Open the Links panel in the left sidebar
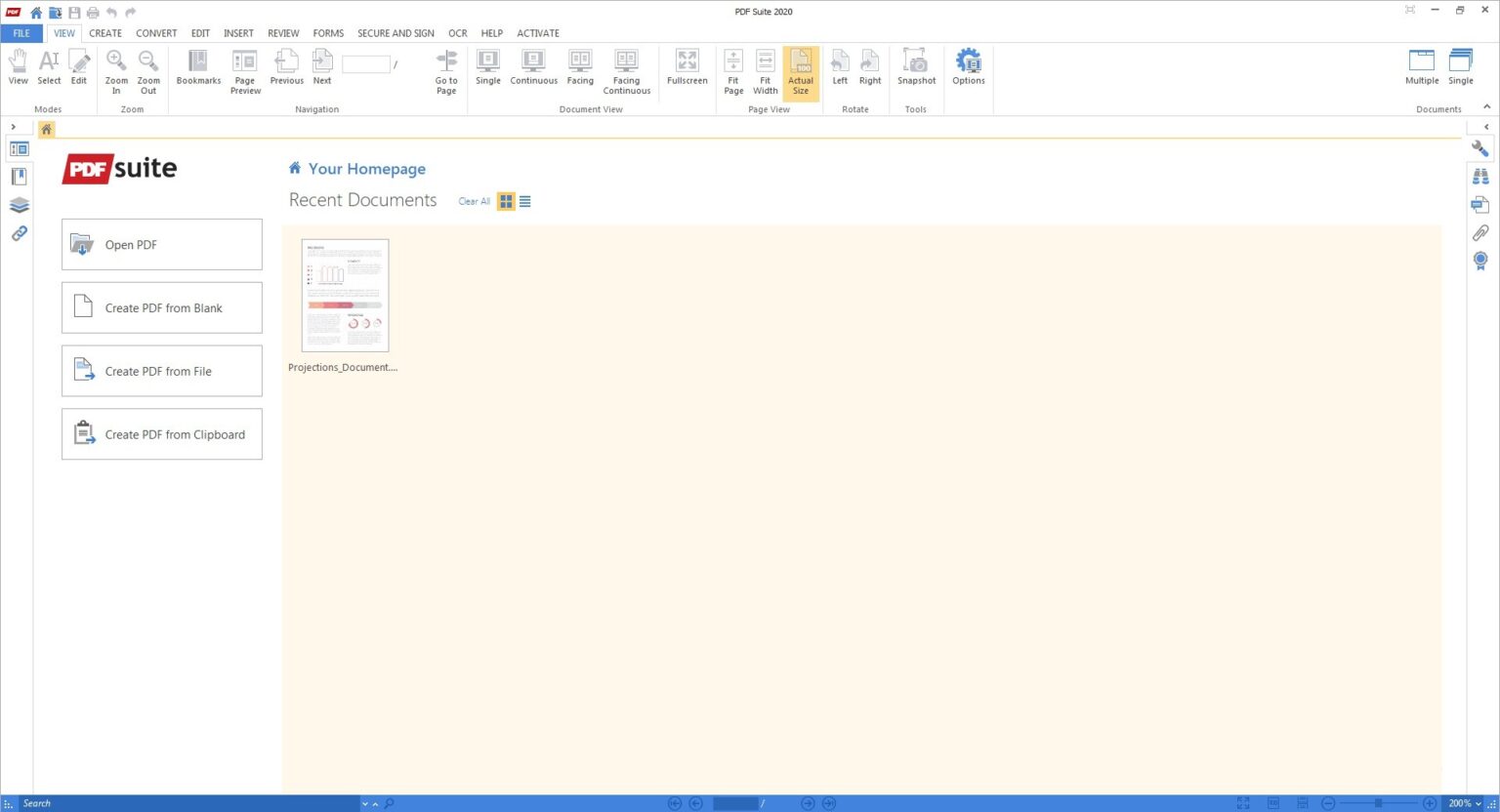Image resolution: width=1500 pixels, height=812 pixels. [19, 234]
